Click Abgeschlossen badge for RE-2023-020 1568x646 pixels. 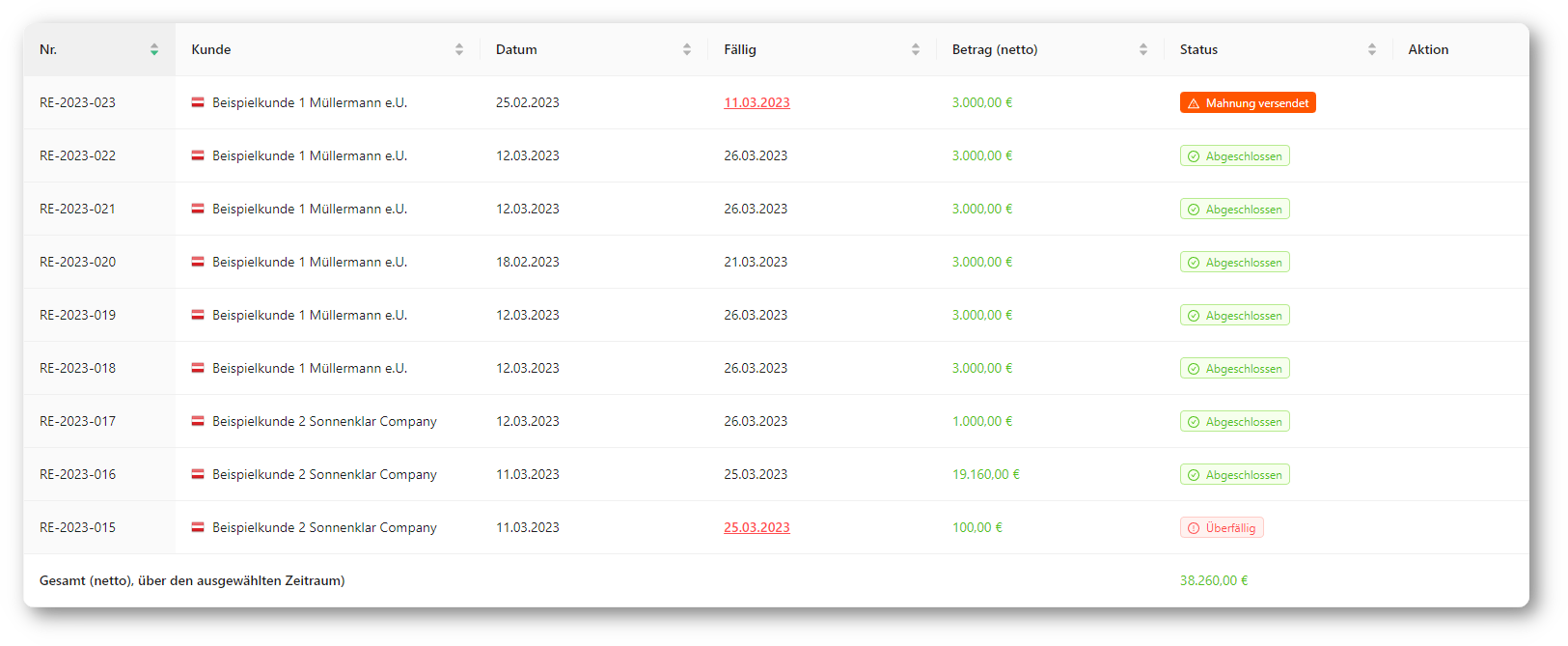pyautogui.click(x=1234, y=263)
